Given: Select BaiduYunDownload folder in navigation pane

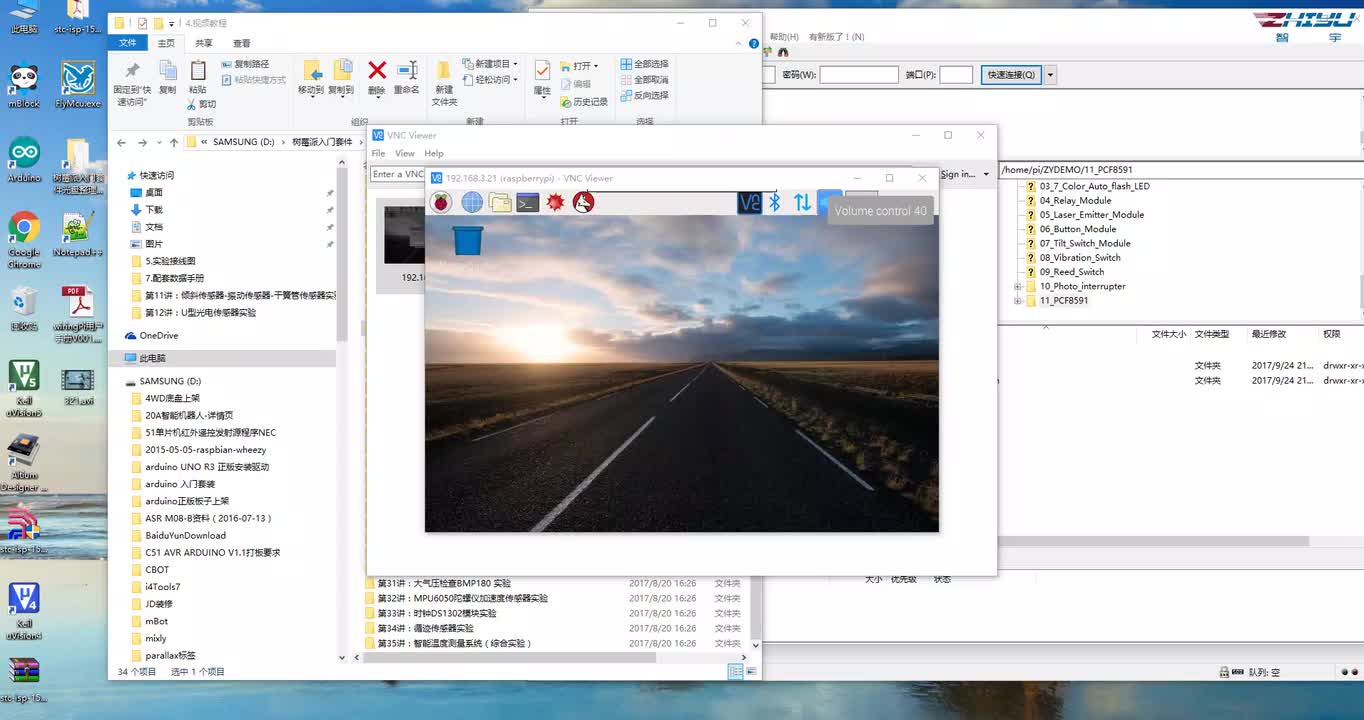Looking at the screenshot, I should click(x=178, y=536).
